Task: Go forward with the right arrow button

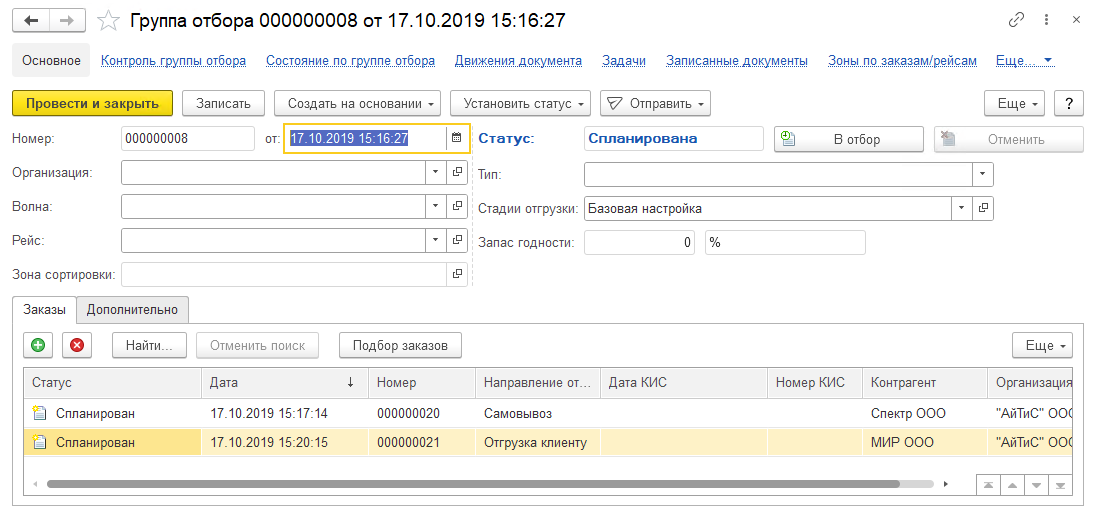Action: (68, 20)
